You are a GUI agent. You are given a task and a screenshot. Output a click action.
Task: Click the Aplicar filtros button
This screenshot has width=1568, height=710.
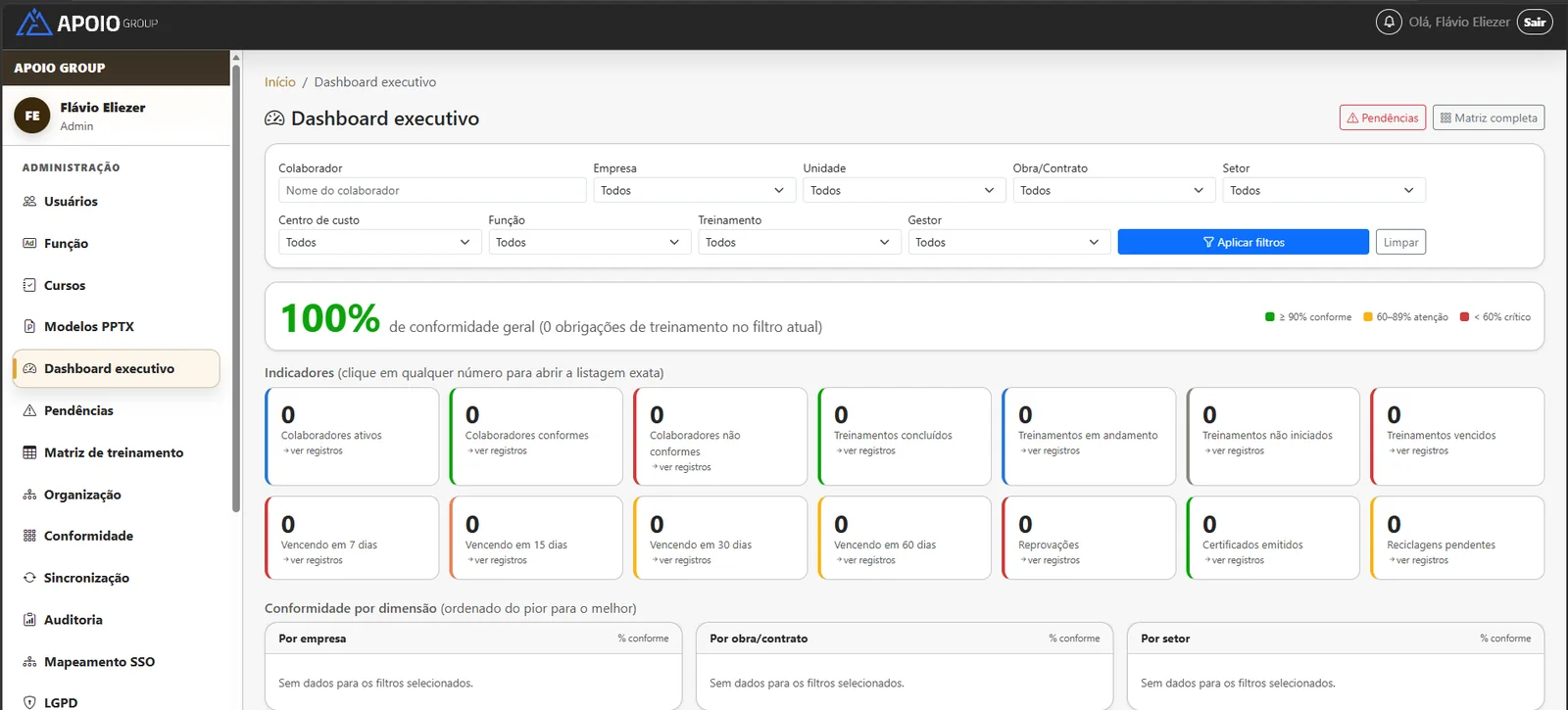[x=1243, y=243]
